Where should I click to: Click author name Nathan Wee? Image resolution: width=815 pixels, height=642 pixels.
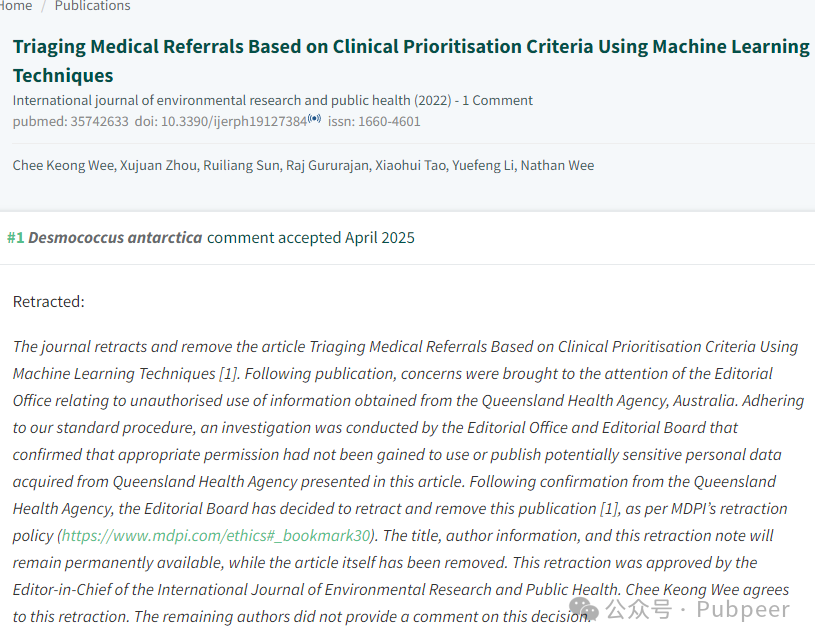[x=557, y=165]
